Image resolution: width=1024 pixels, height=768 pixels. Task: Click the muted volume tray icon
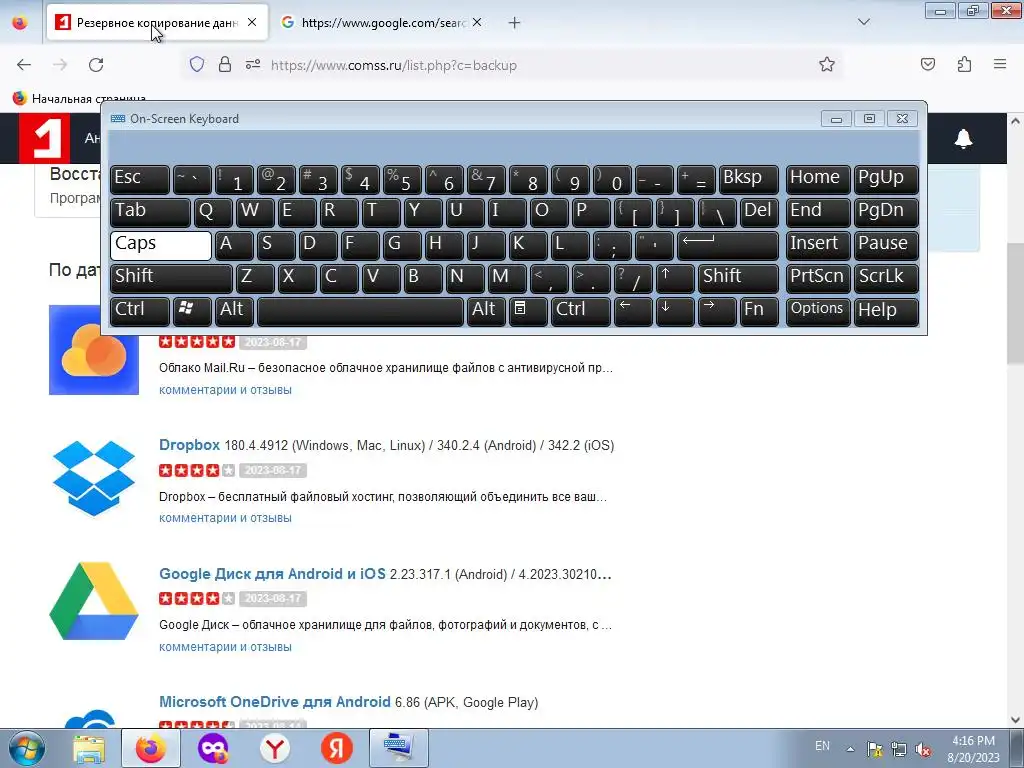coord(923,749)
